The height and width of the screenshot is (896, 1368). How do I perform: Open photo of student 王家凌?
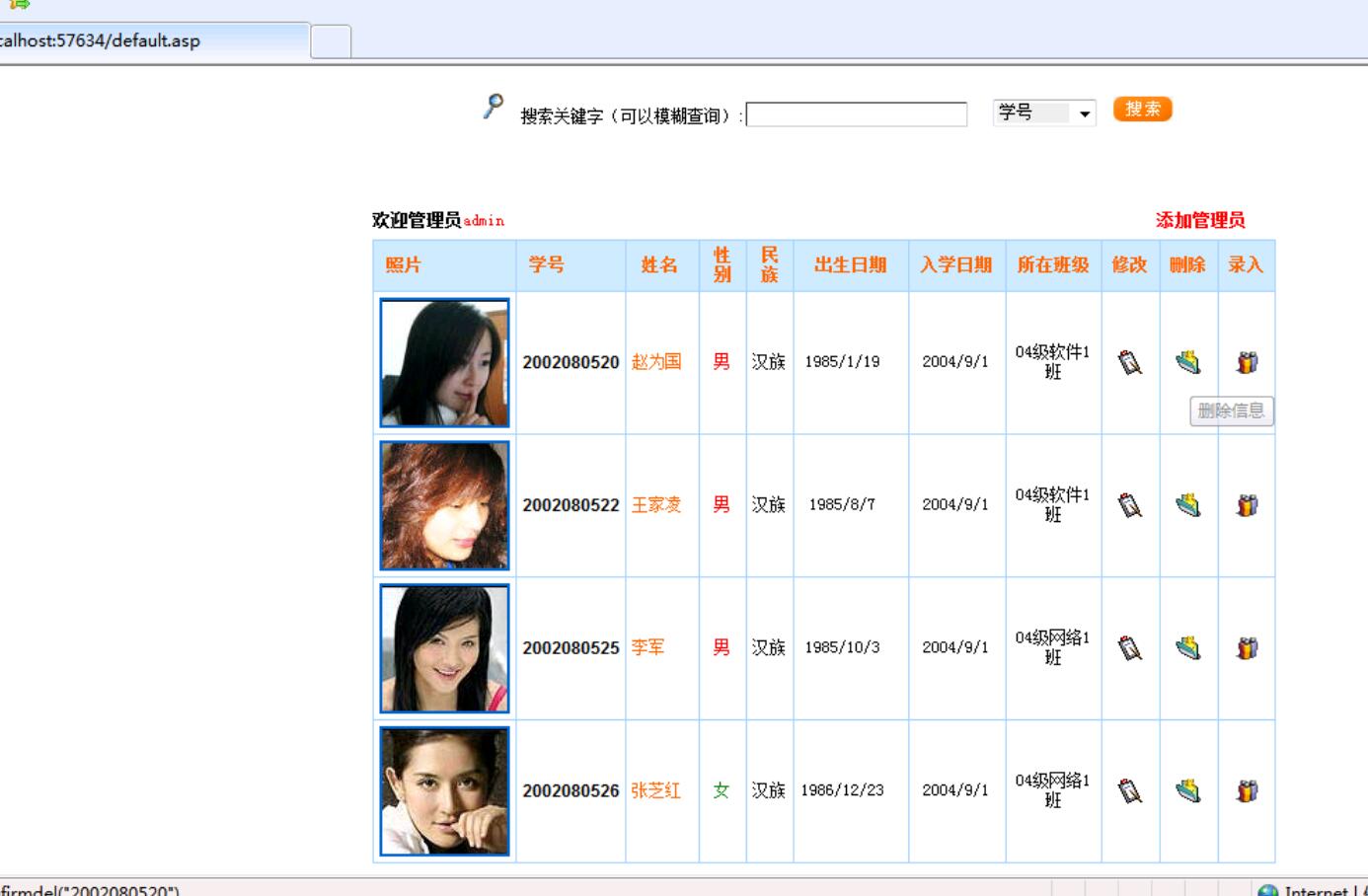tap(445, 506)
